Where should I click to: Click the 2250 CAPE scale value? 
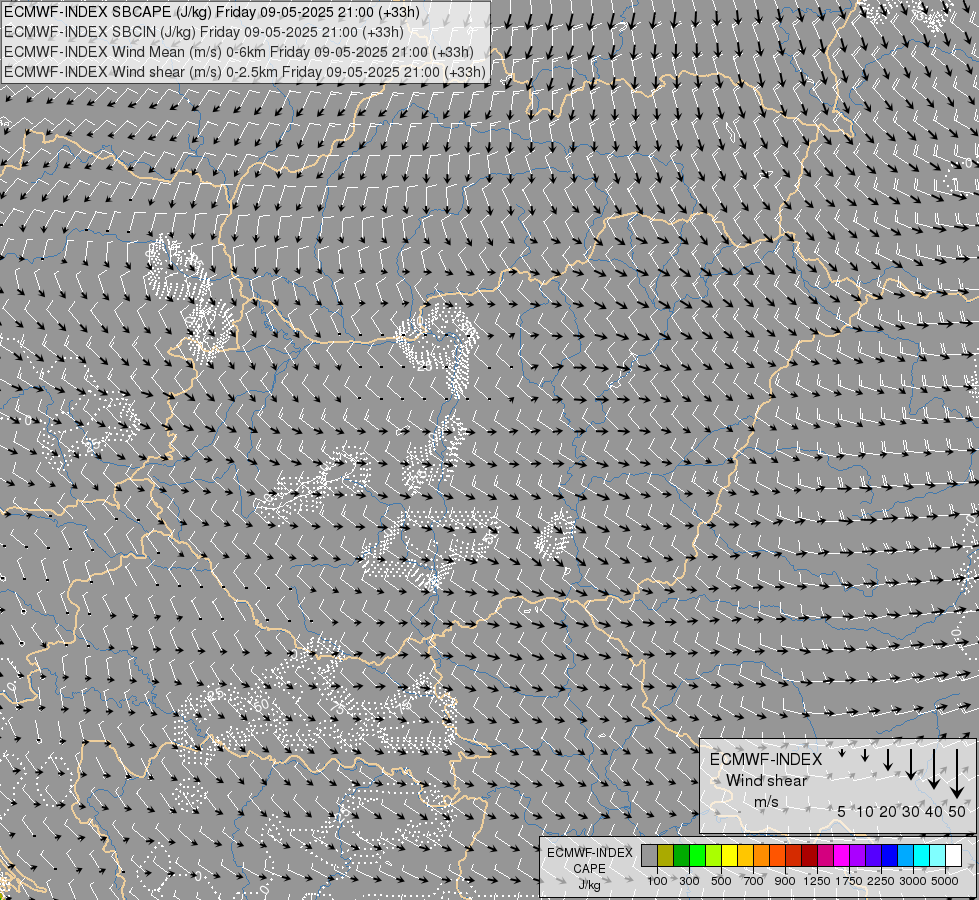881,881
